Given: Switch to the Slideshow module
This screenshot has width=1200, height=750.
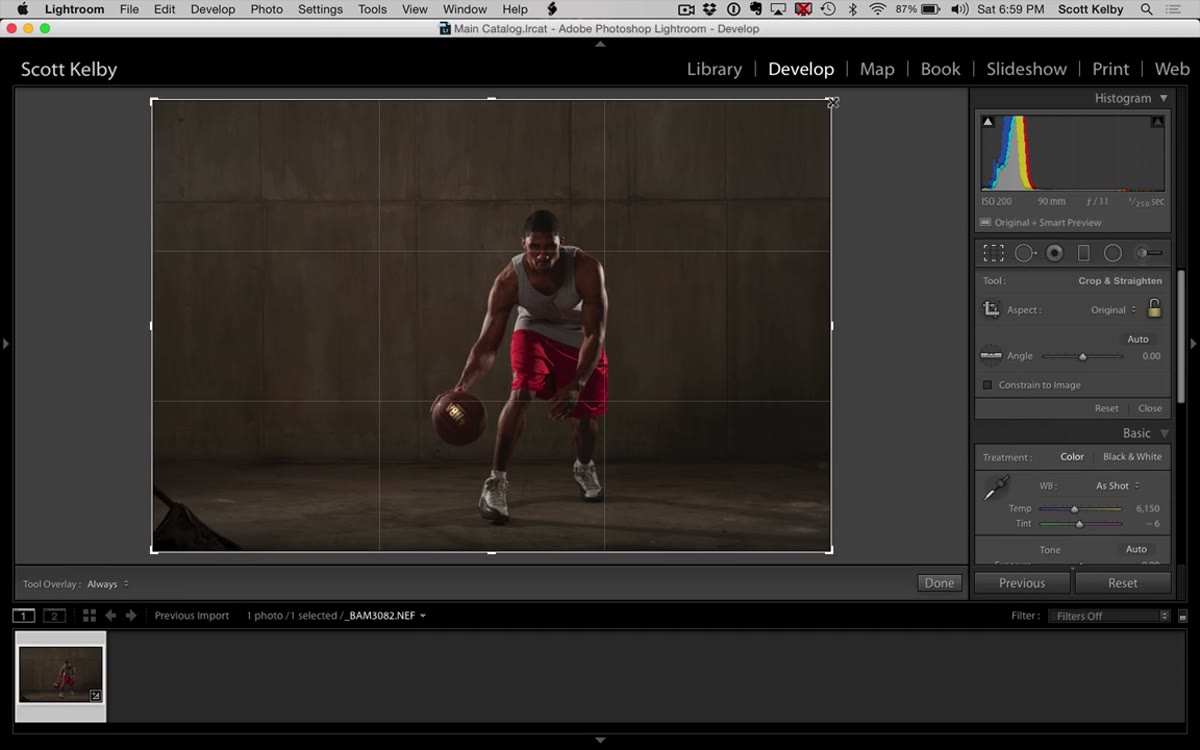Looking at the screenshot, I should [x=1026, y=69].
